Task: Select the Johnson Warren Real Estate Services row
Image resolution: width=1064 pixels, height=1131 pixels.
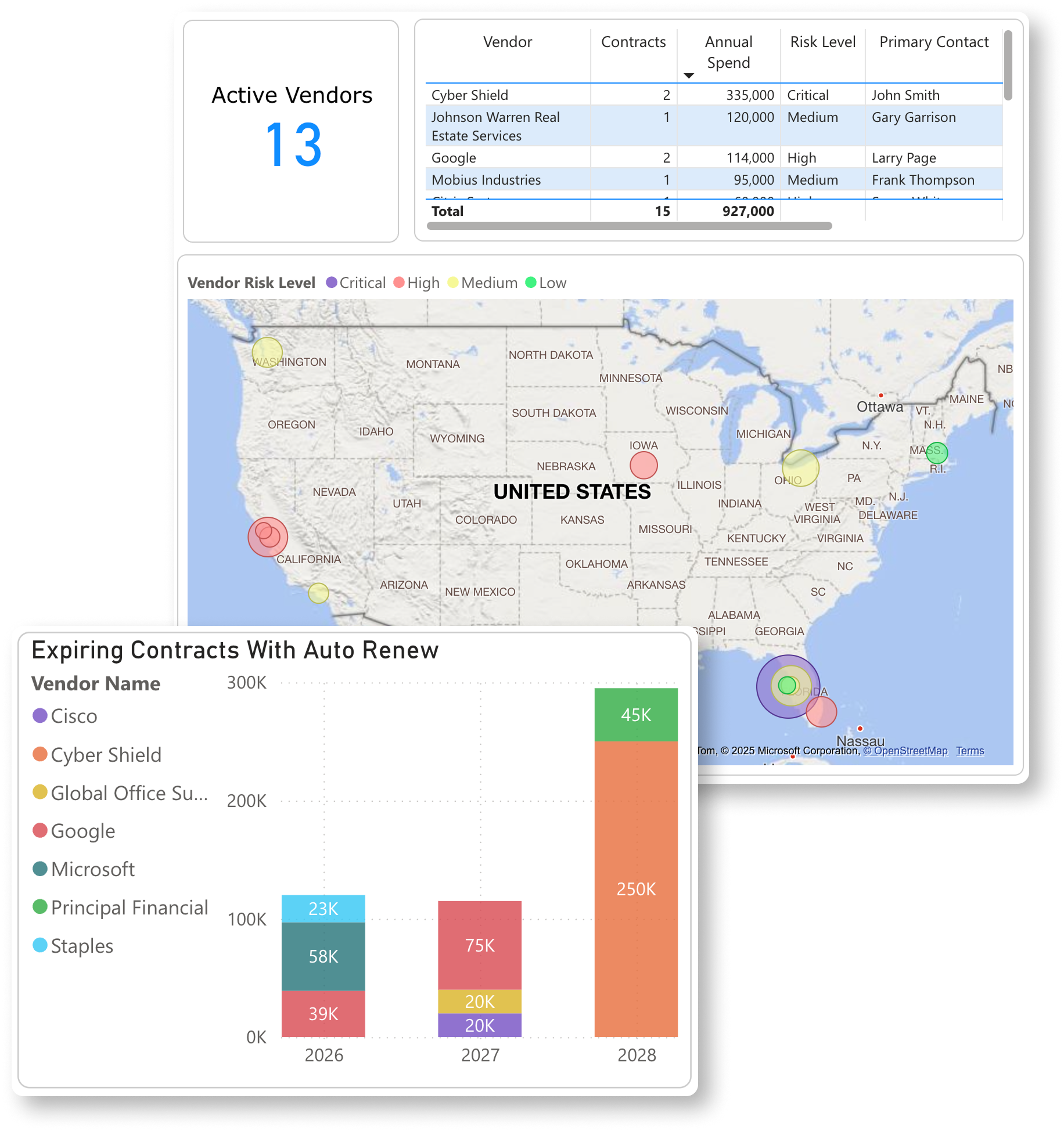Action: point(714,125)
